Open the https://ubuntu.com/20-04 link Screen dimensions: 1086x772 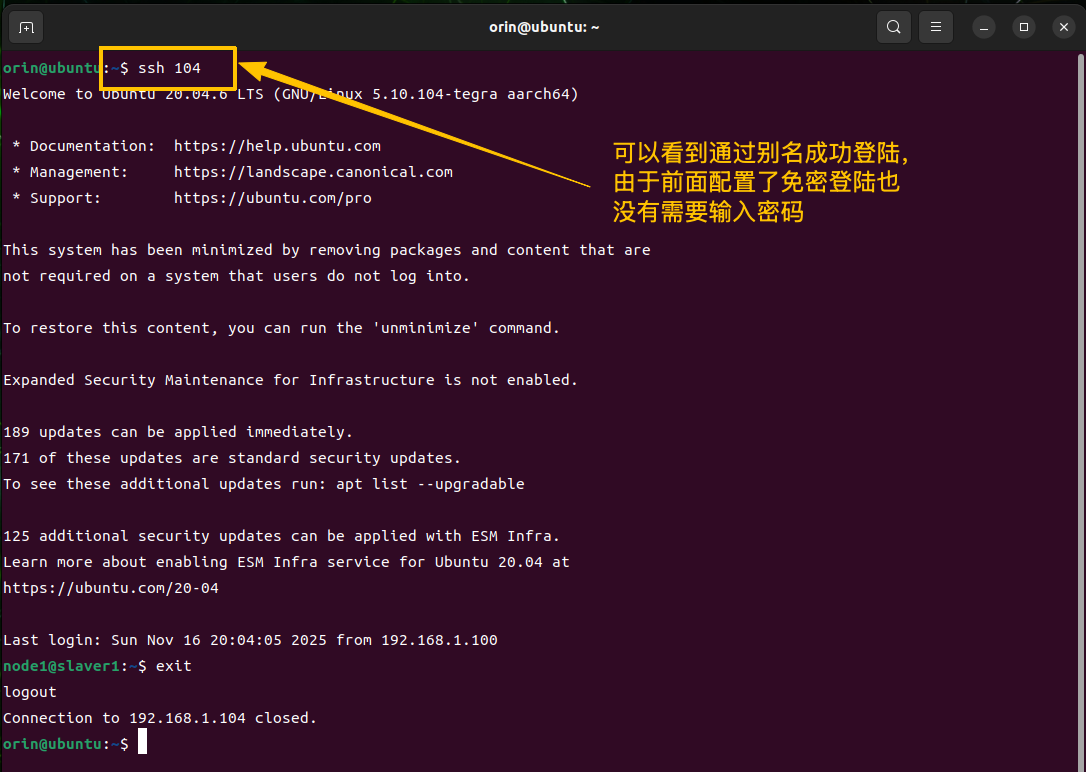click(x=111, y=589)
